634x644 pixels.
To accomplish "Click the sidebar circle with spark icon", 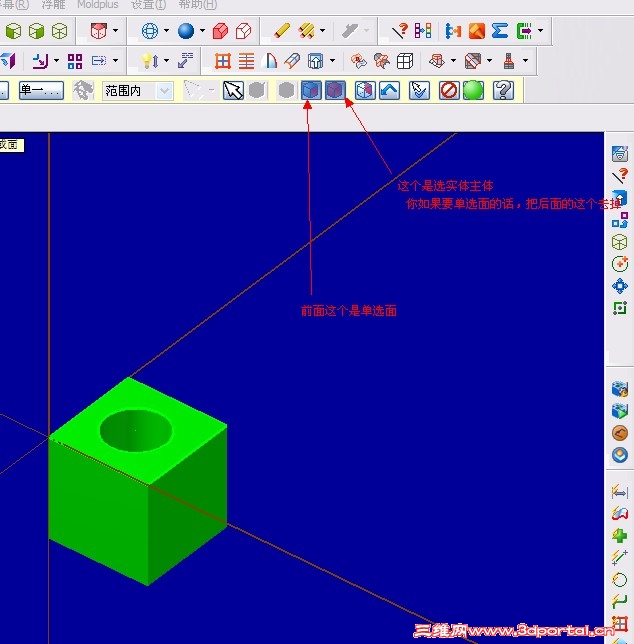I will (x=620, y=580).
